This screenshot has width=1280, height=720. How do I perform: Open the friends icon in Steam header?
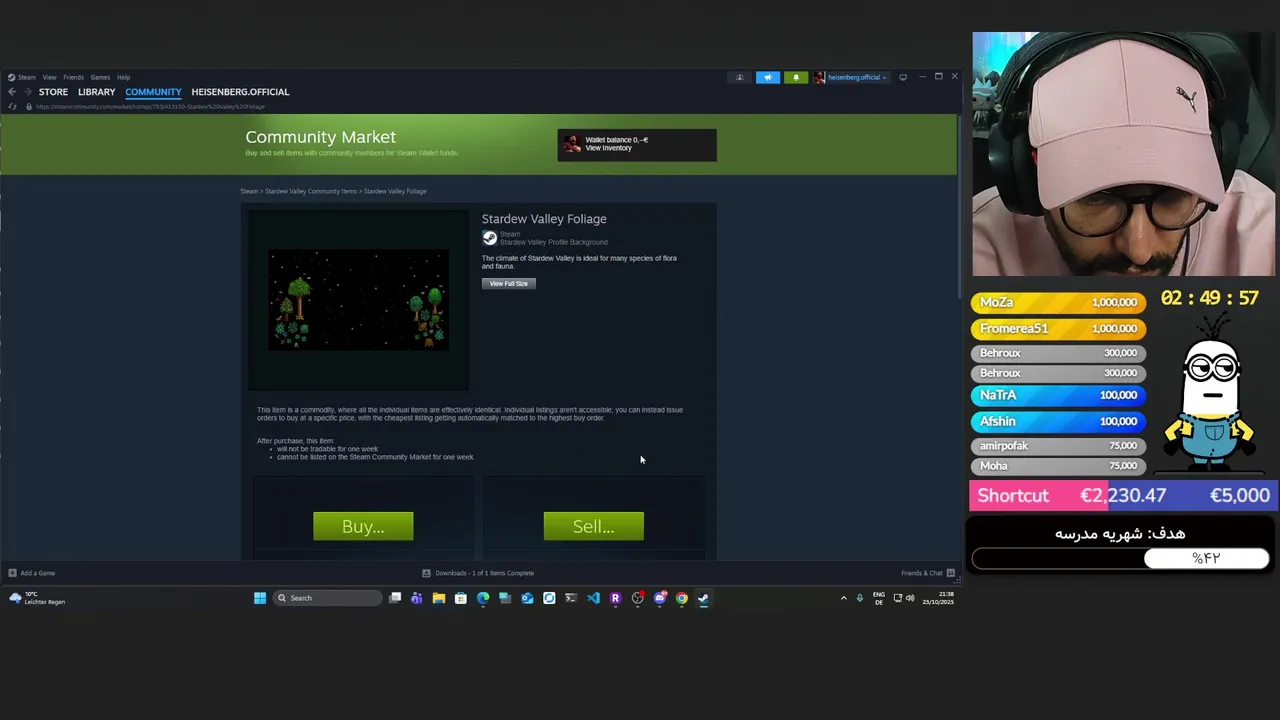point(740,77)
